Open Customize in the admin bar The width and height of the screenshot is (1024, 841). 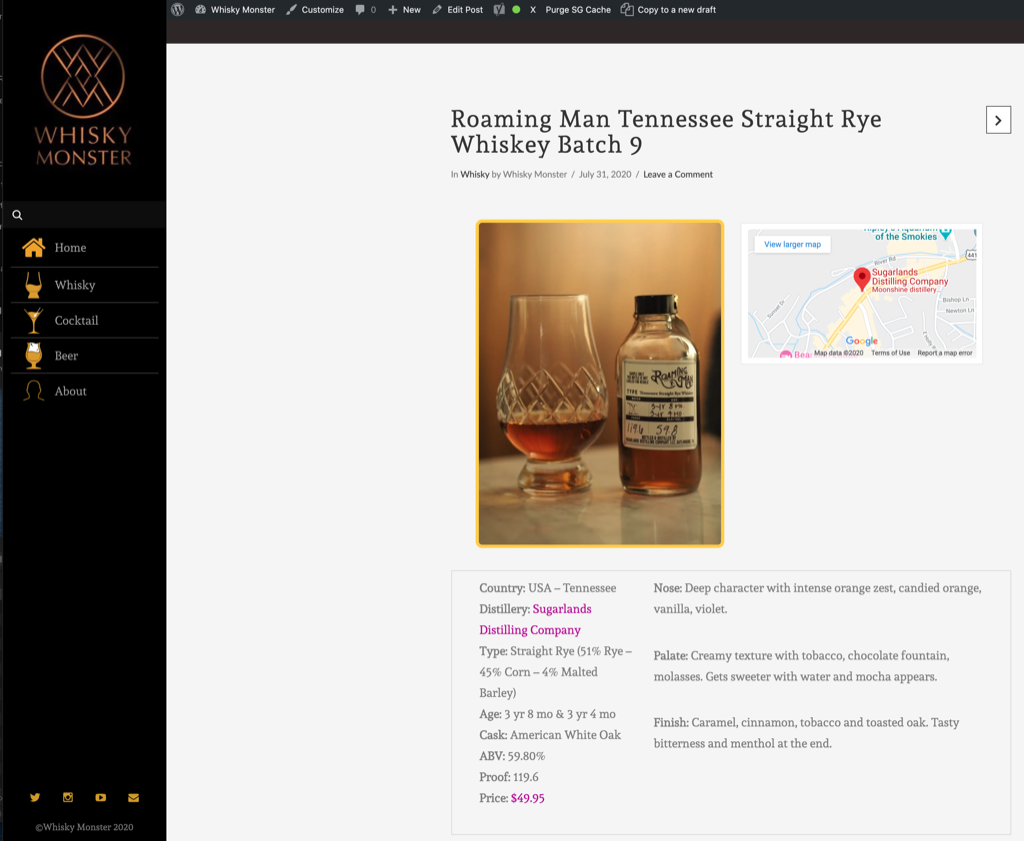pyautogui.click(x=315, y=10)
